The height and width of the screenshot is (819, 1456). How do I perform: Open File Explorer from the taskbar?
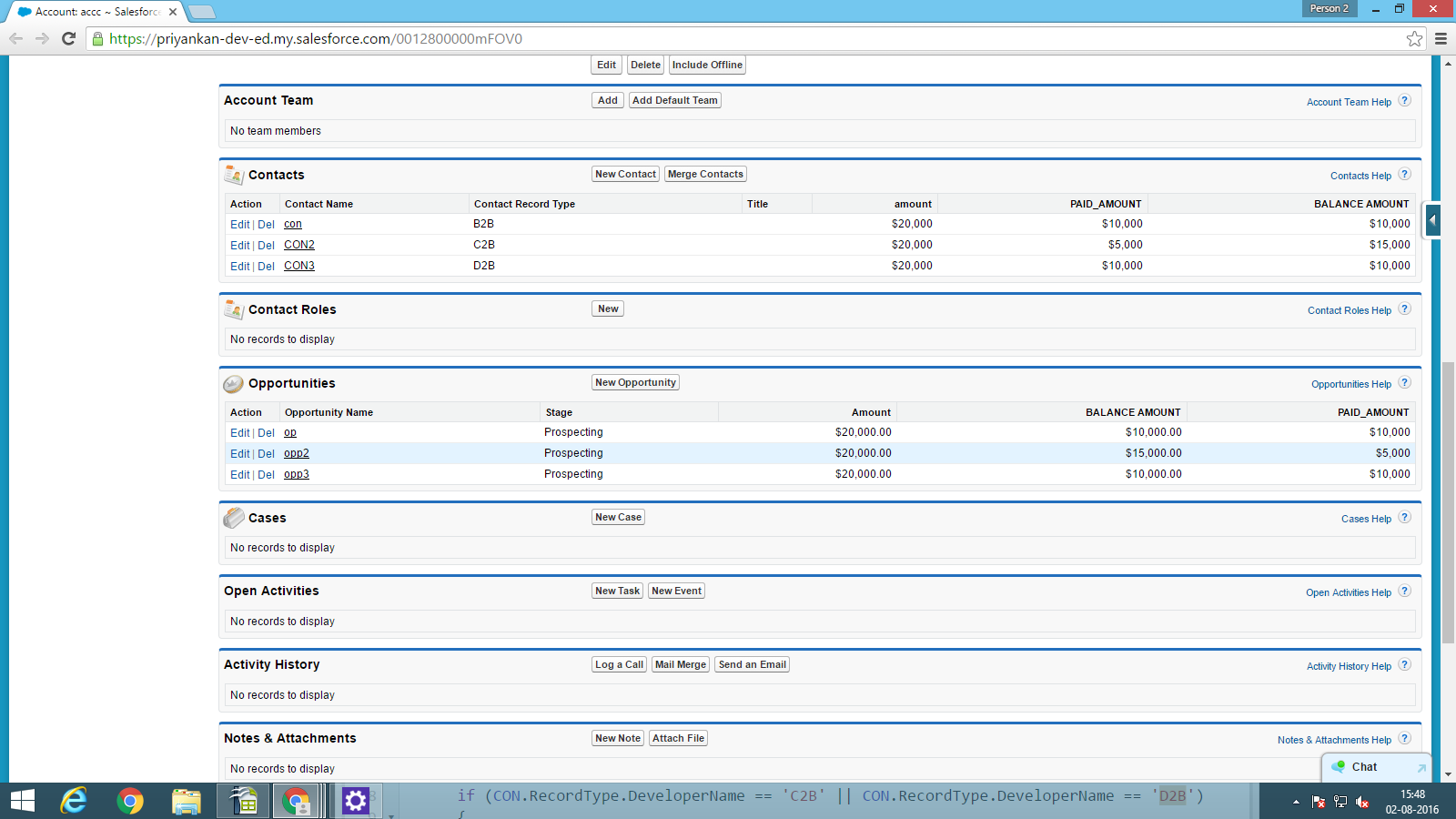(186, 801)
